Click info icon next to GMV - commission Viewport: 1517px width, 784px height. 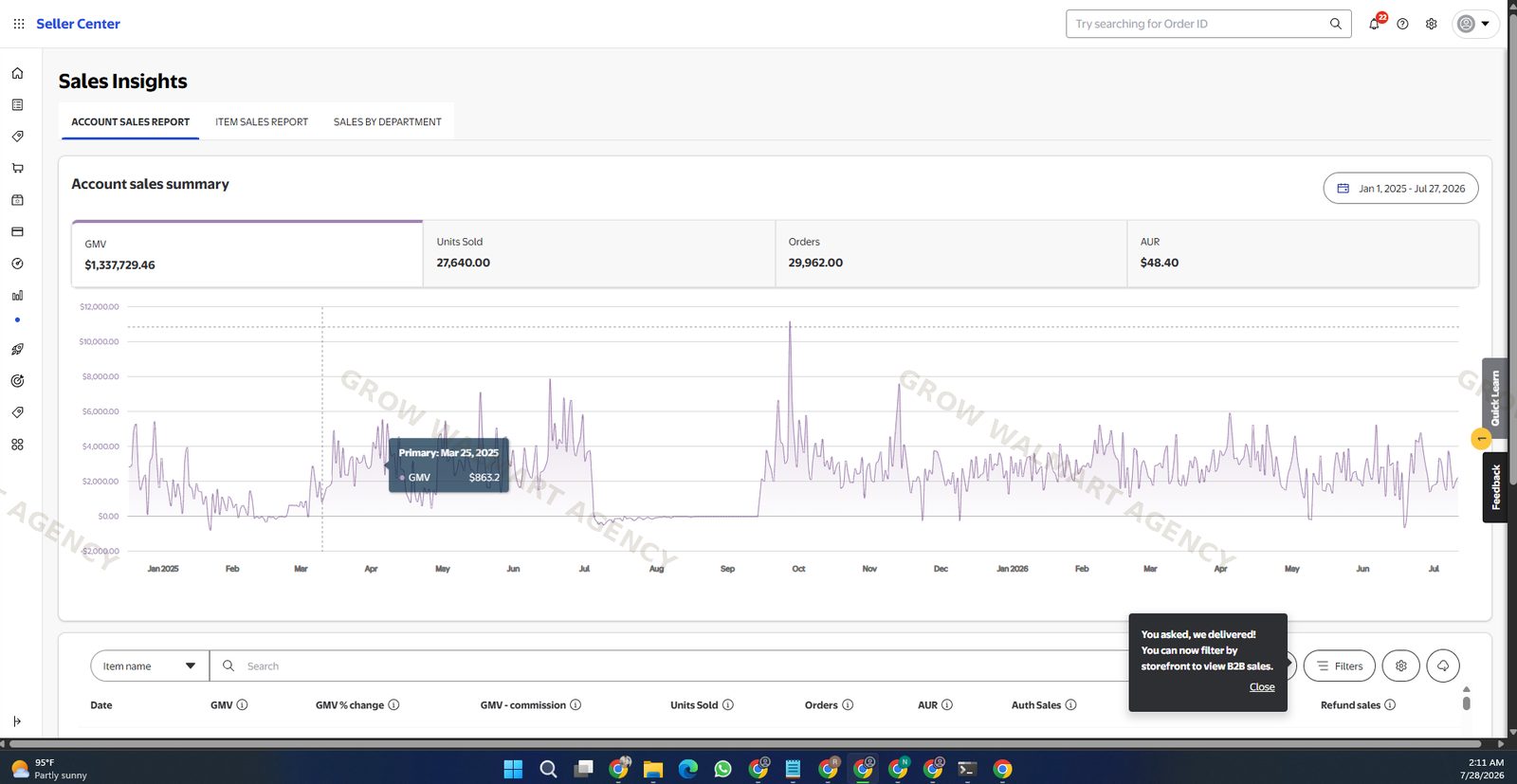click(x=576, y=705)
